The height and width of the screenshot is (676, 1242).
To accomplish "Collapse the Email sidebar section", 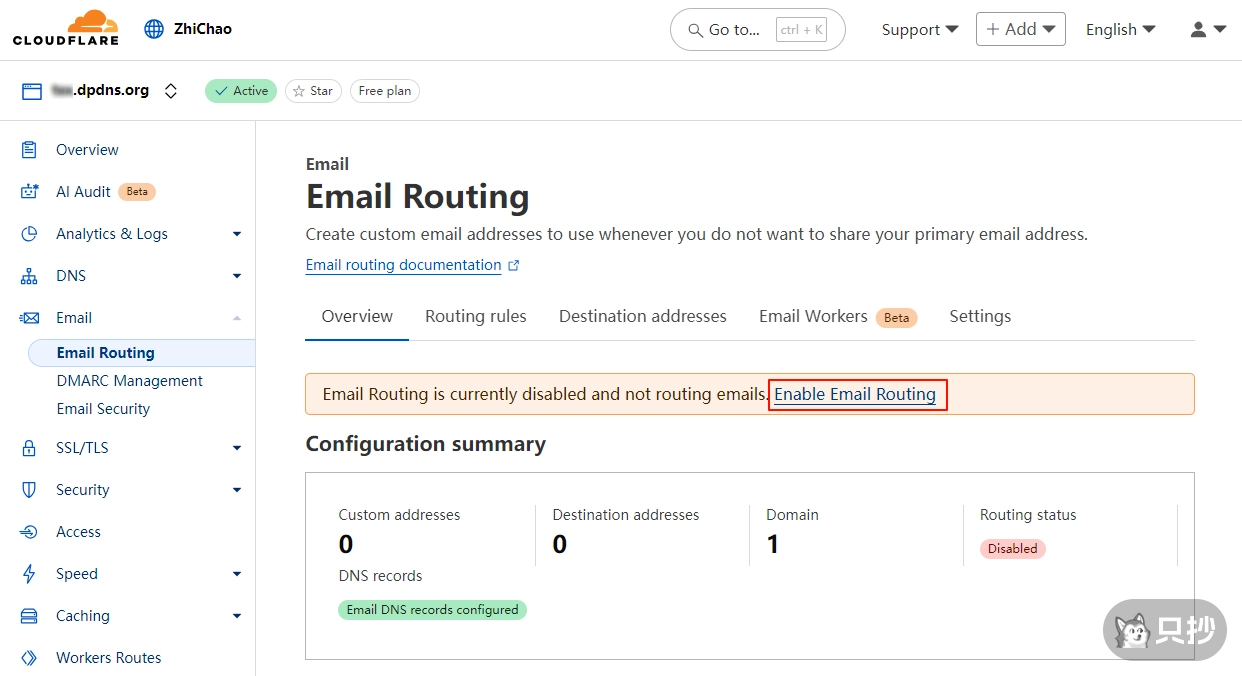I will [236, 318].
